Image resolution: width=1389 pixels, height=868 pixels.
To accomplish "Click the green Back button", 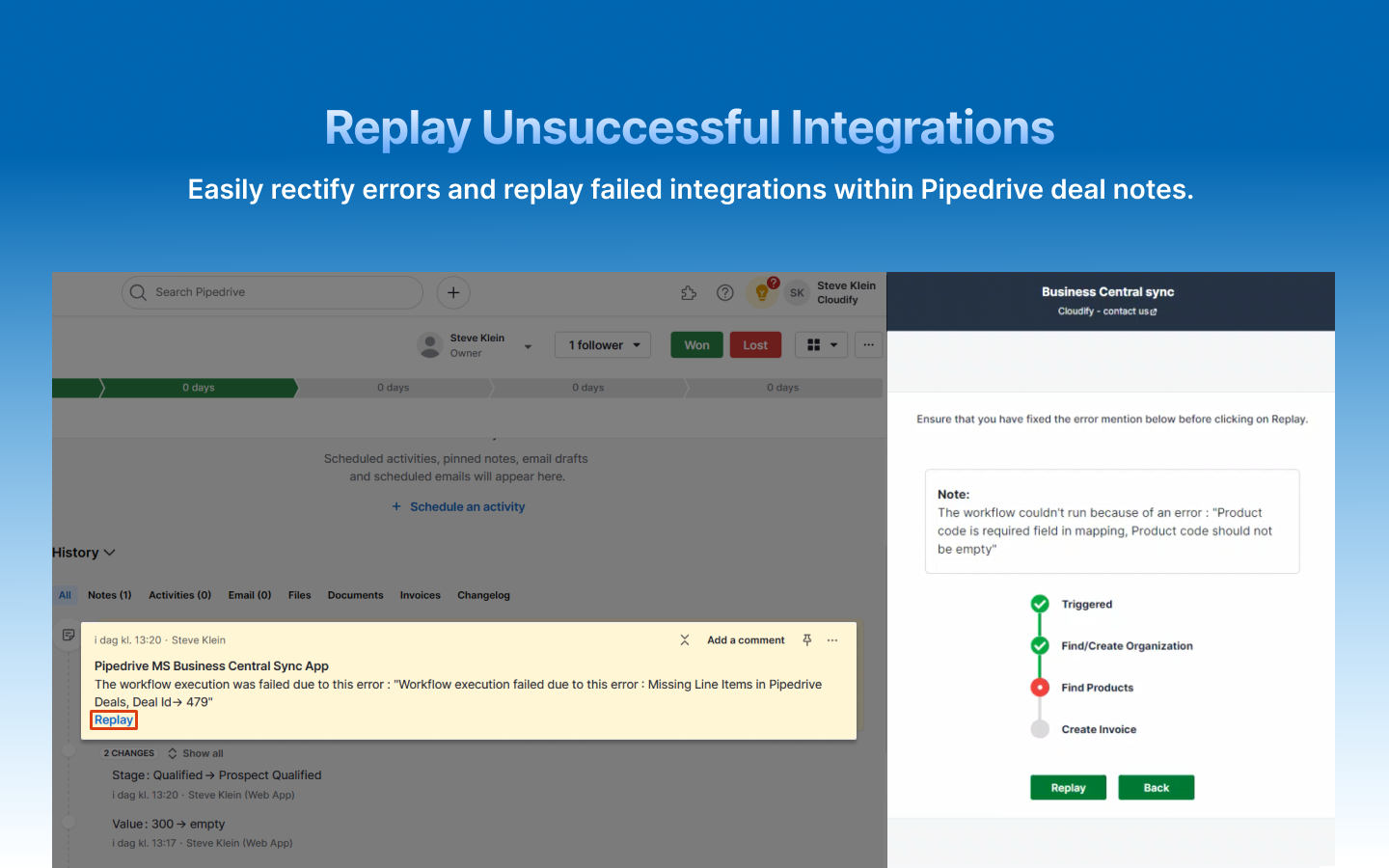I will point(1157,788).
